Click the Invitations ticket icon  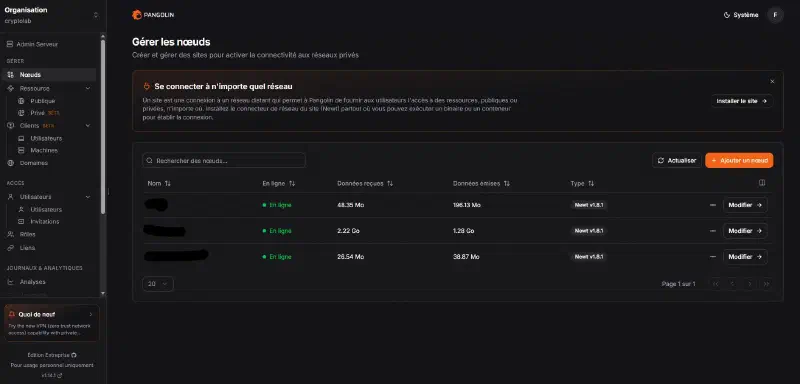pyautogui.click(x=21, y=221)
